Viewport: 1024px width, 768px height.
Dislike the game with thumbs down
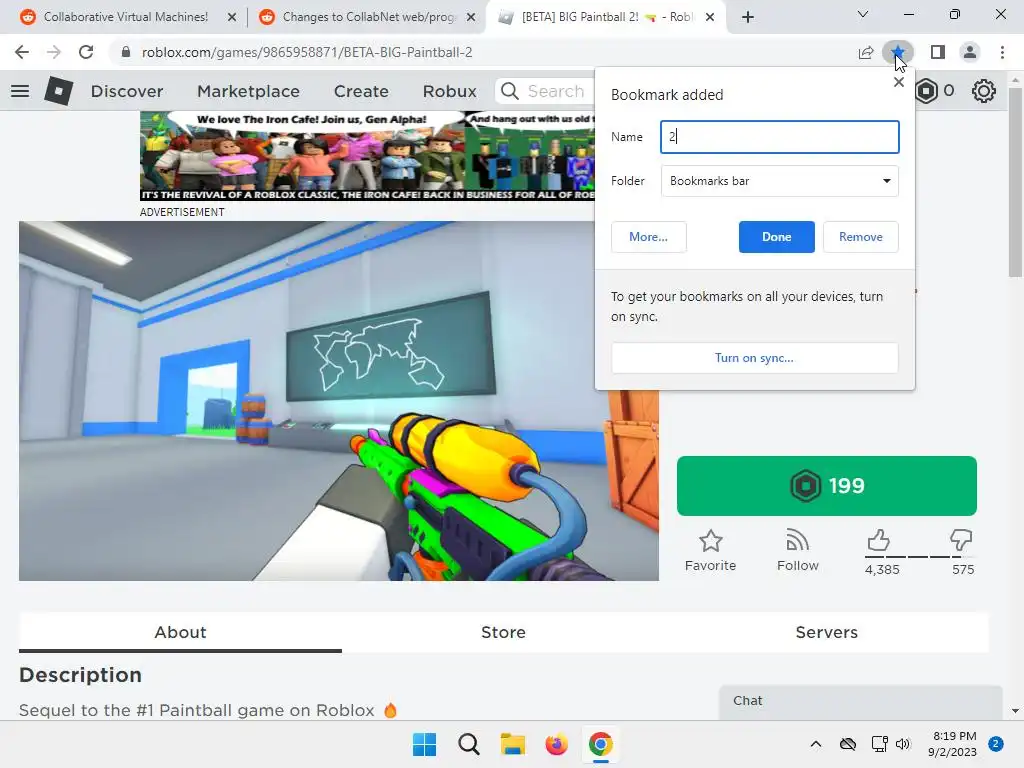[x=961, y=540]
